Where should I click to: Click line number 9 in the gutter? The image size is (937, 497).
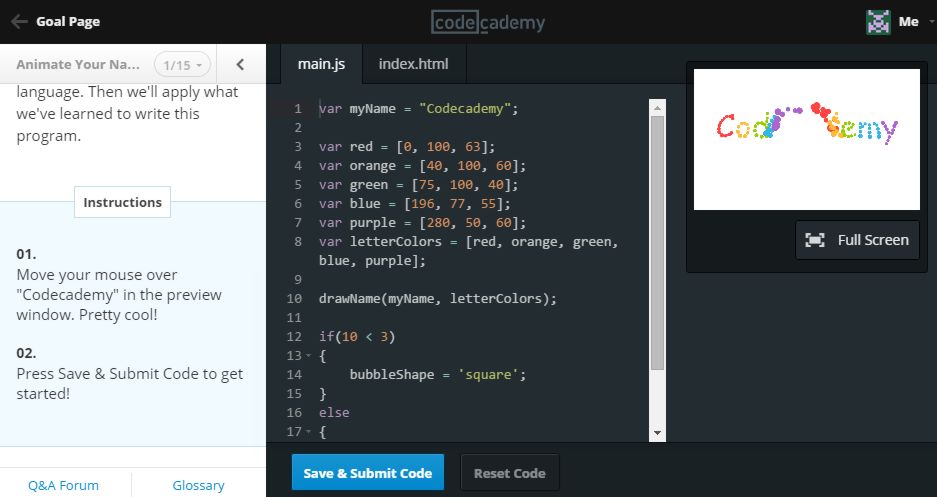(298, 280)
